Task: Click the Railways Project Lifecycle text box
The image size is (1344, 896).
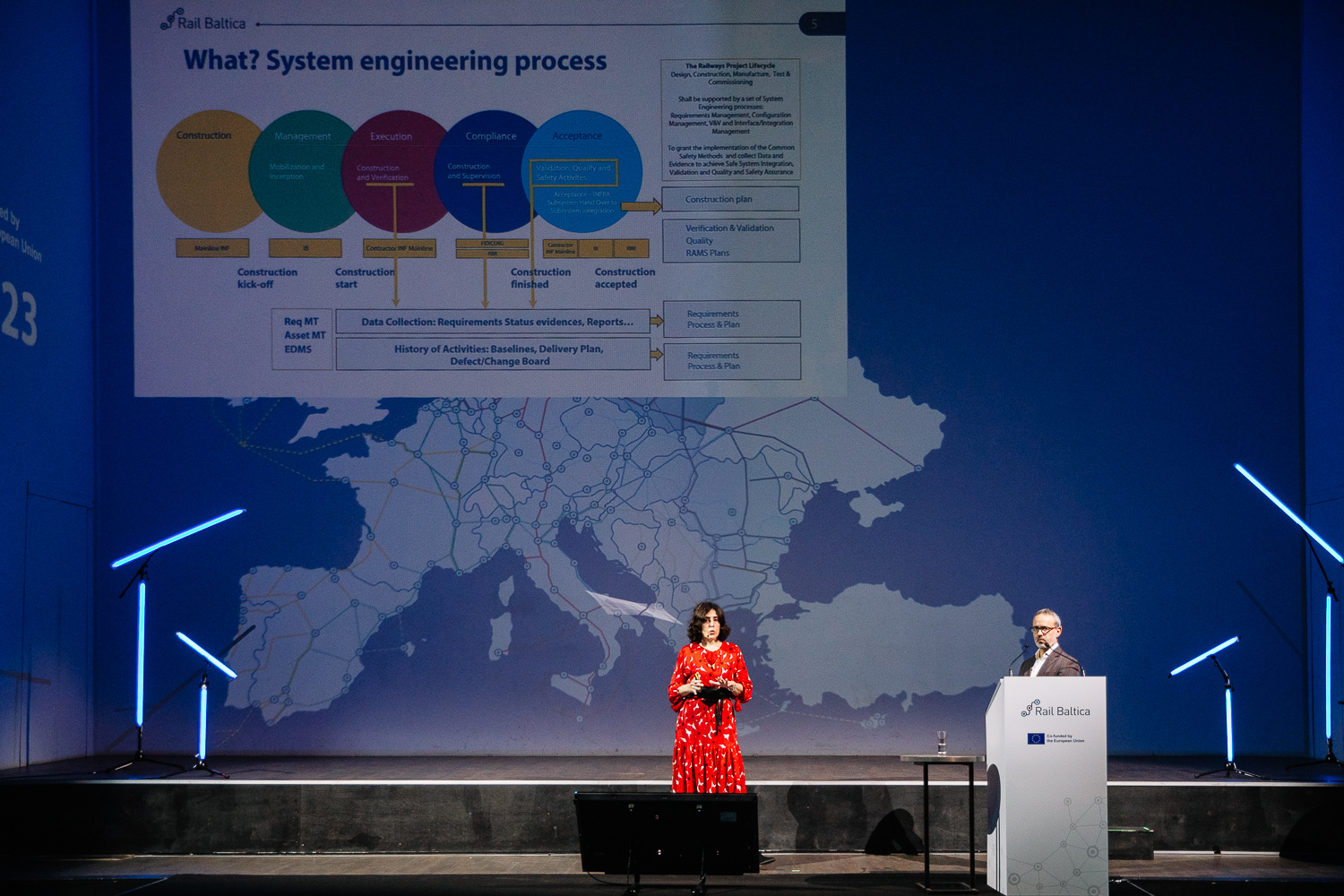Action: pyautogui.click(x=730, y=119)
